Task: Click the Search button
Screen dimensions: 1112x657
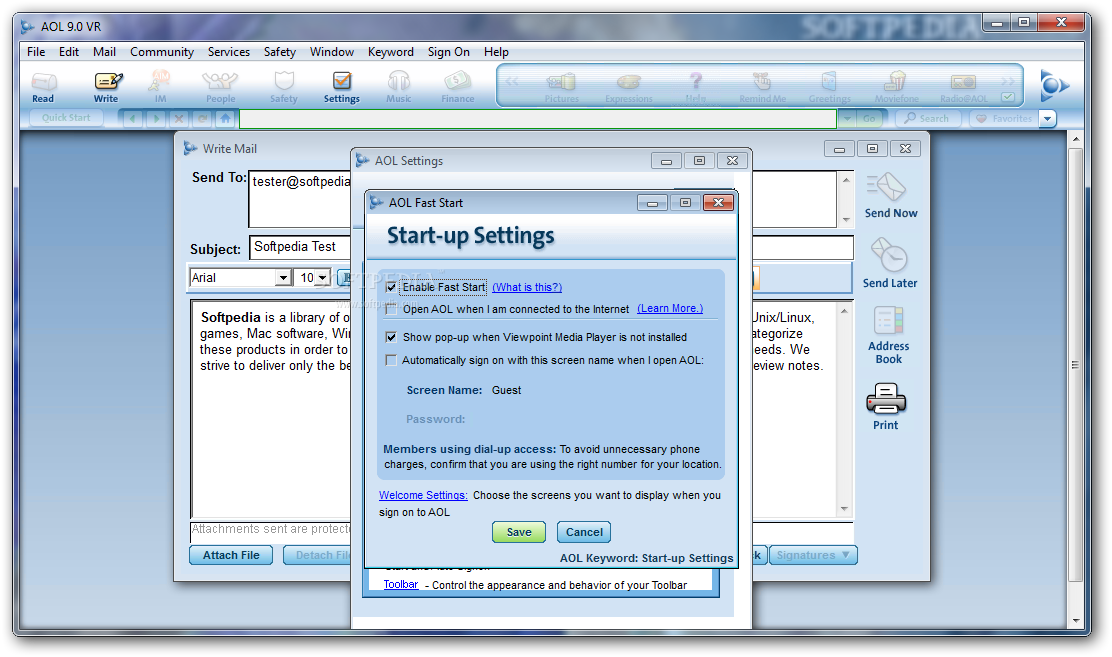Action: click(x=928, y=118)
